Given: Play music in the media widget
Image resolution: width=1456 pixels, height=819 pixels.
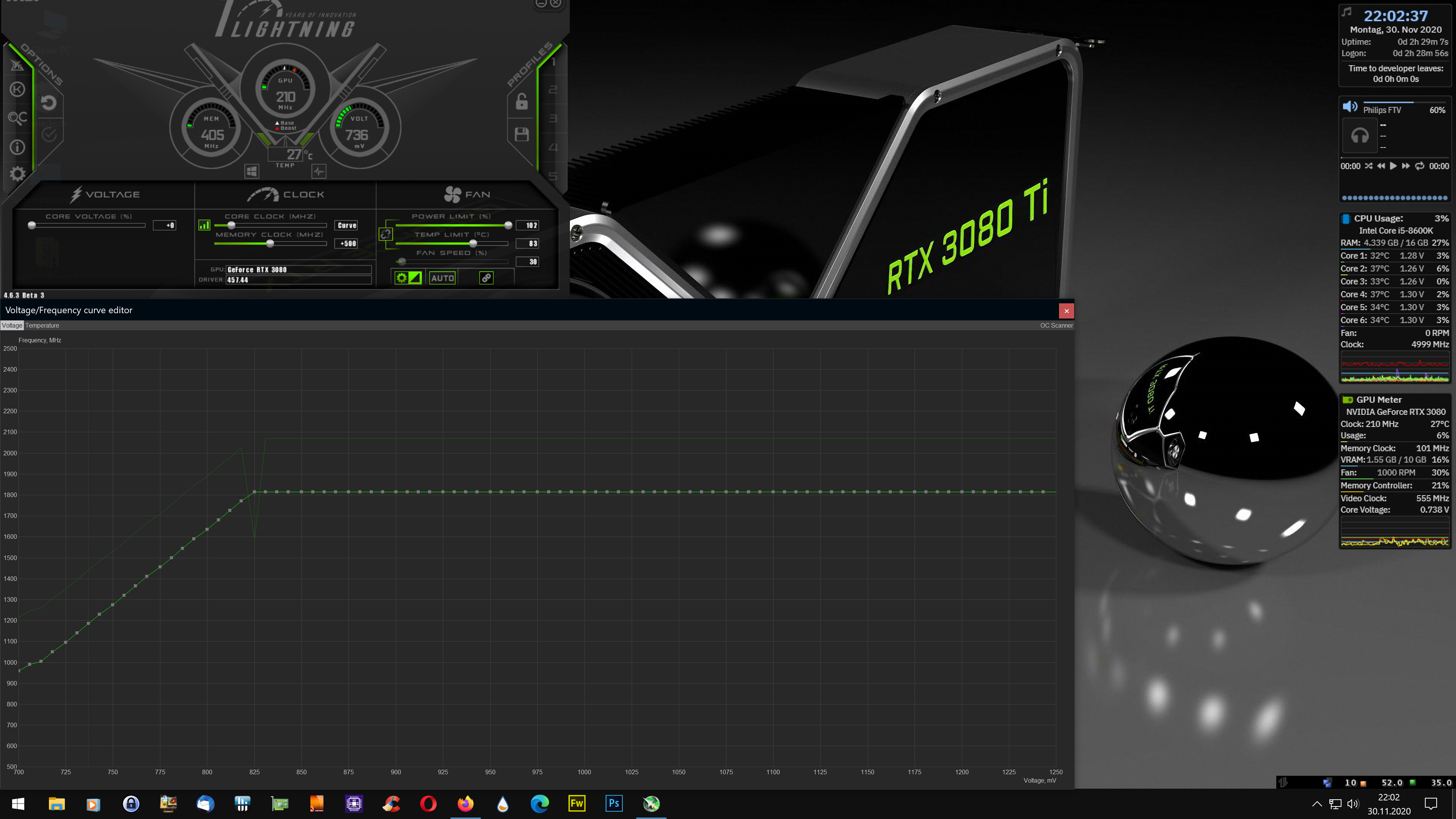Looking at the screenshot, I should [x=1393, y=166].
